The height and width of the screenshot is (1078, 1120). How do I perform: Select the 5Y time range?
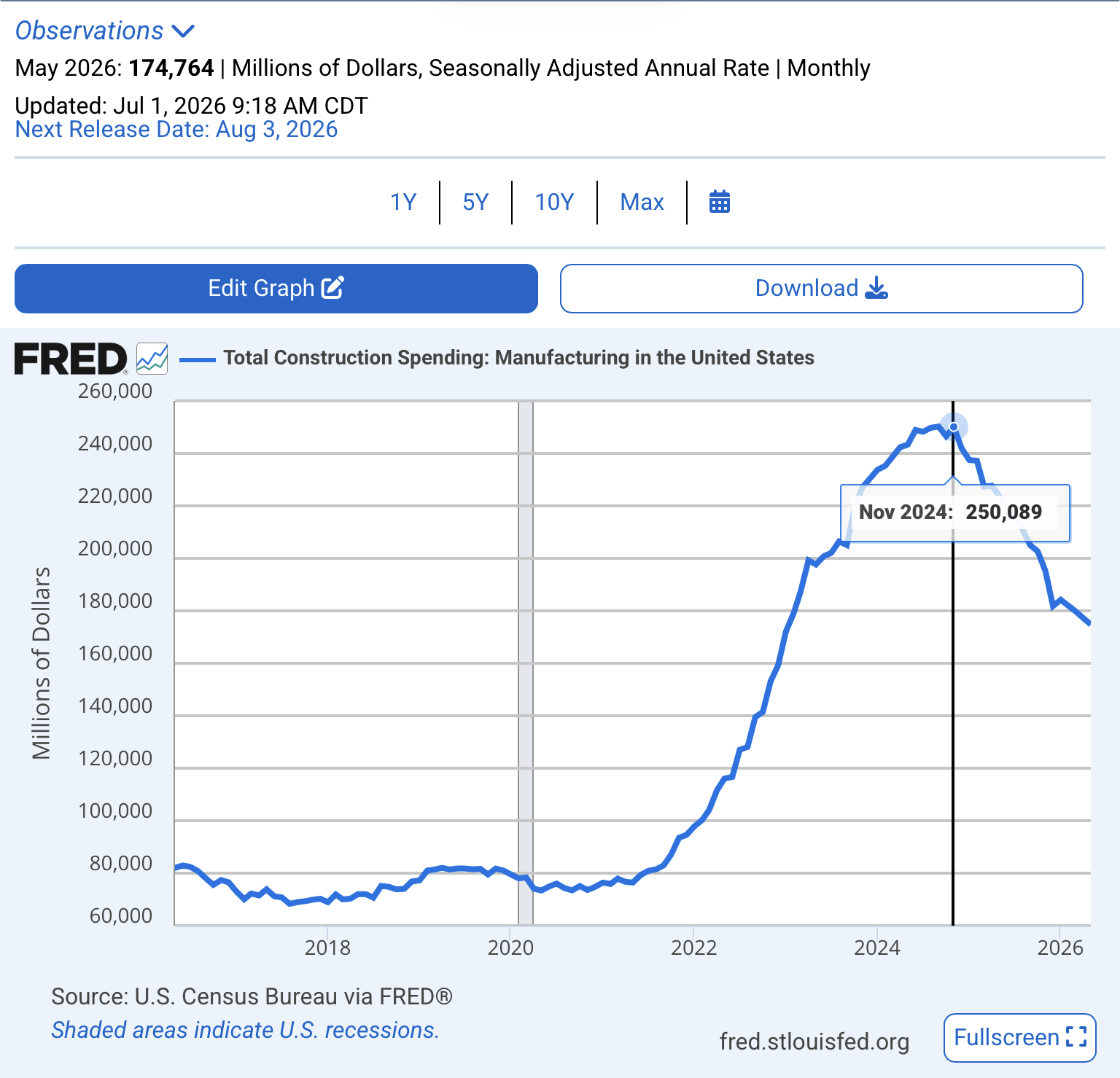[475, 202]
